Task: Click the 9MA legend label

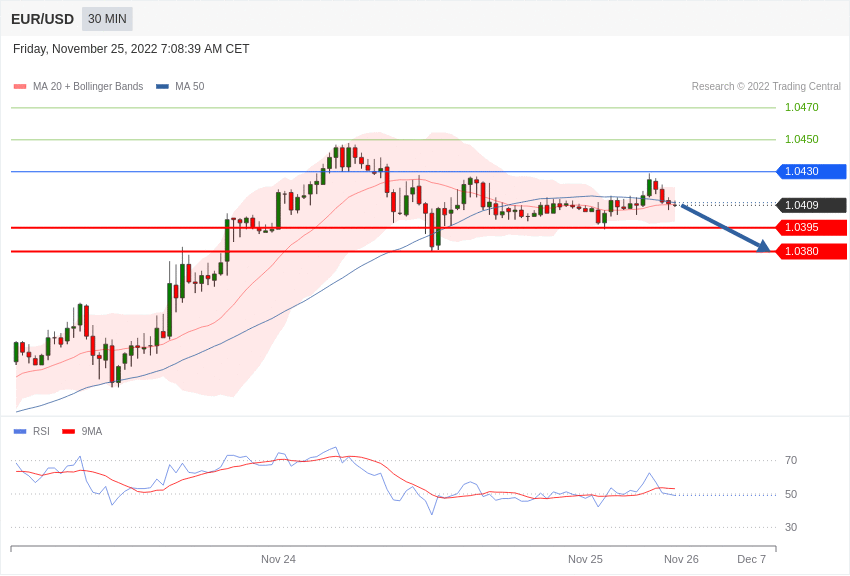Action: coord(92,431)
